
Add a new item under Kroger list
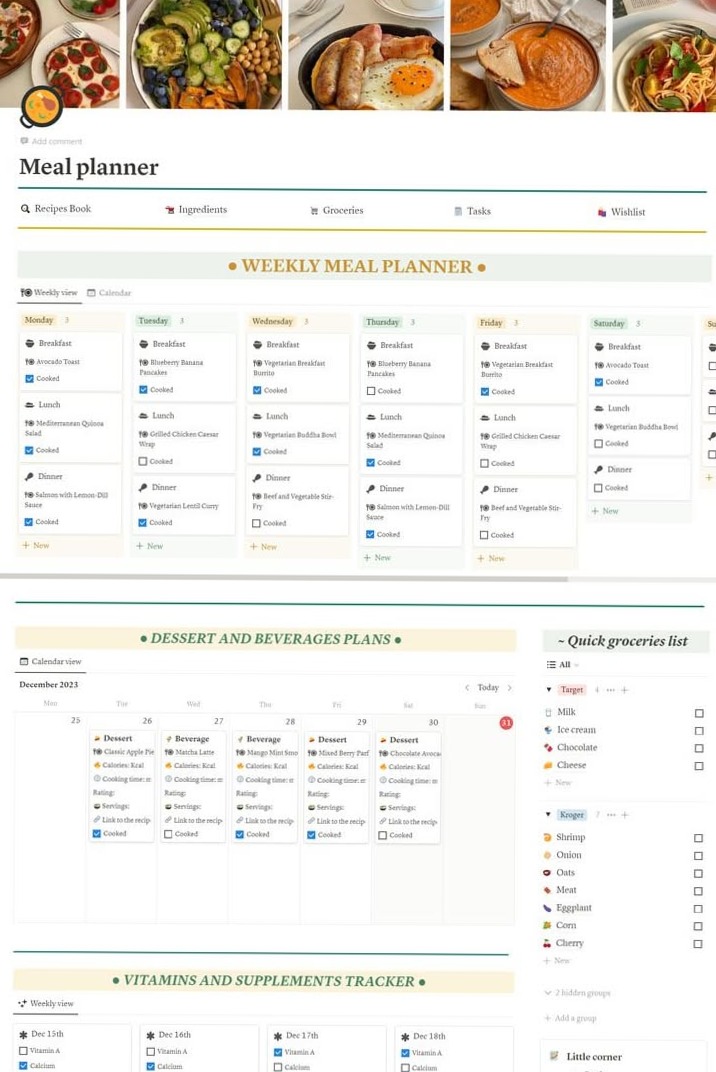[557, 961]
